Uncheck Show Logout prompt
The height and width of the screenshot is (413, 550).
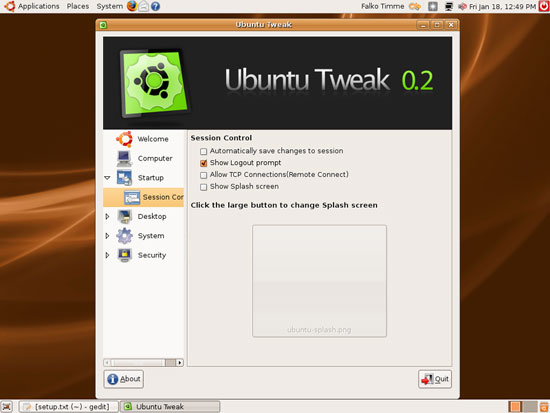[x=203, y=163]
